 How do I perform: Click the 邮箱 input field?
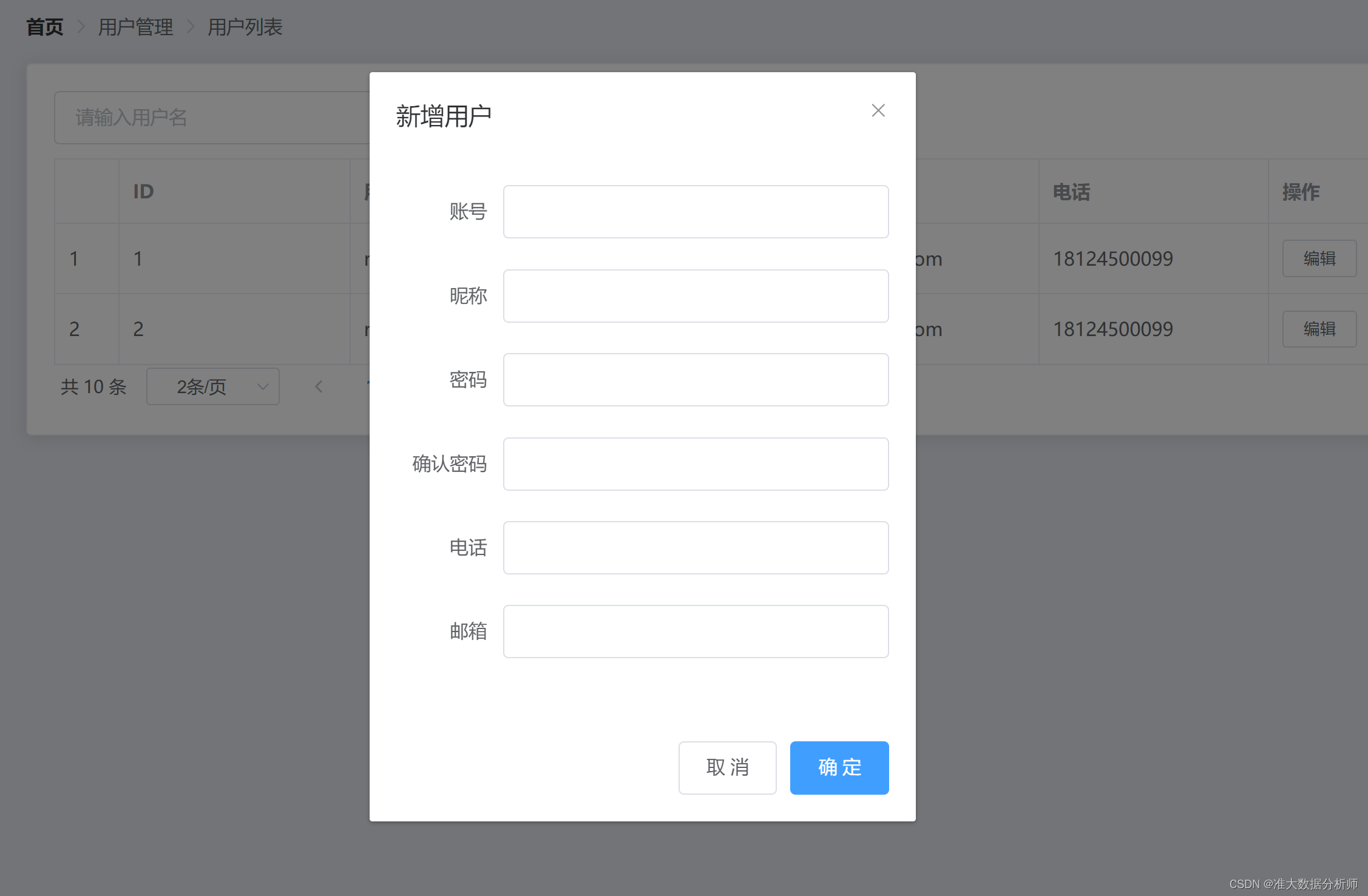696,632
